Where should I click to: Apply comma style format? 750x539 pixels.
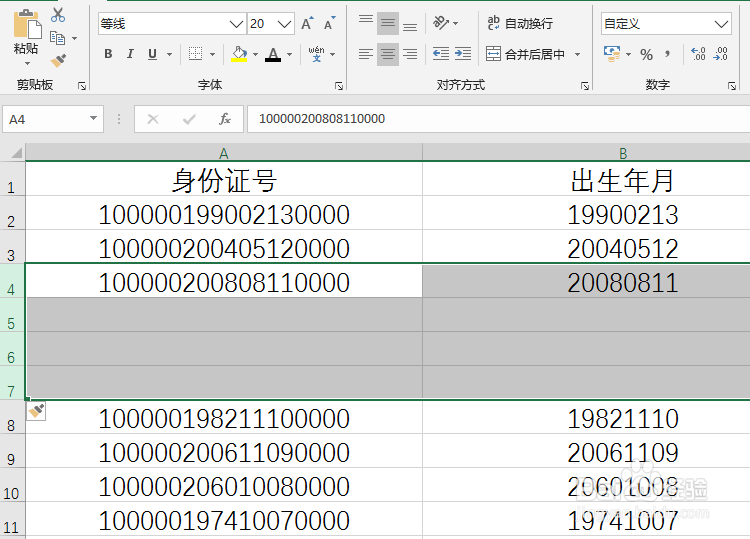667,55
